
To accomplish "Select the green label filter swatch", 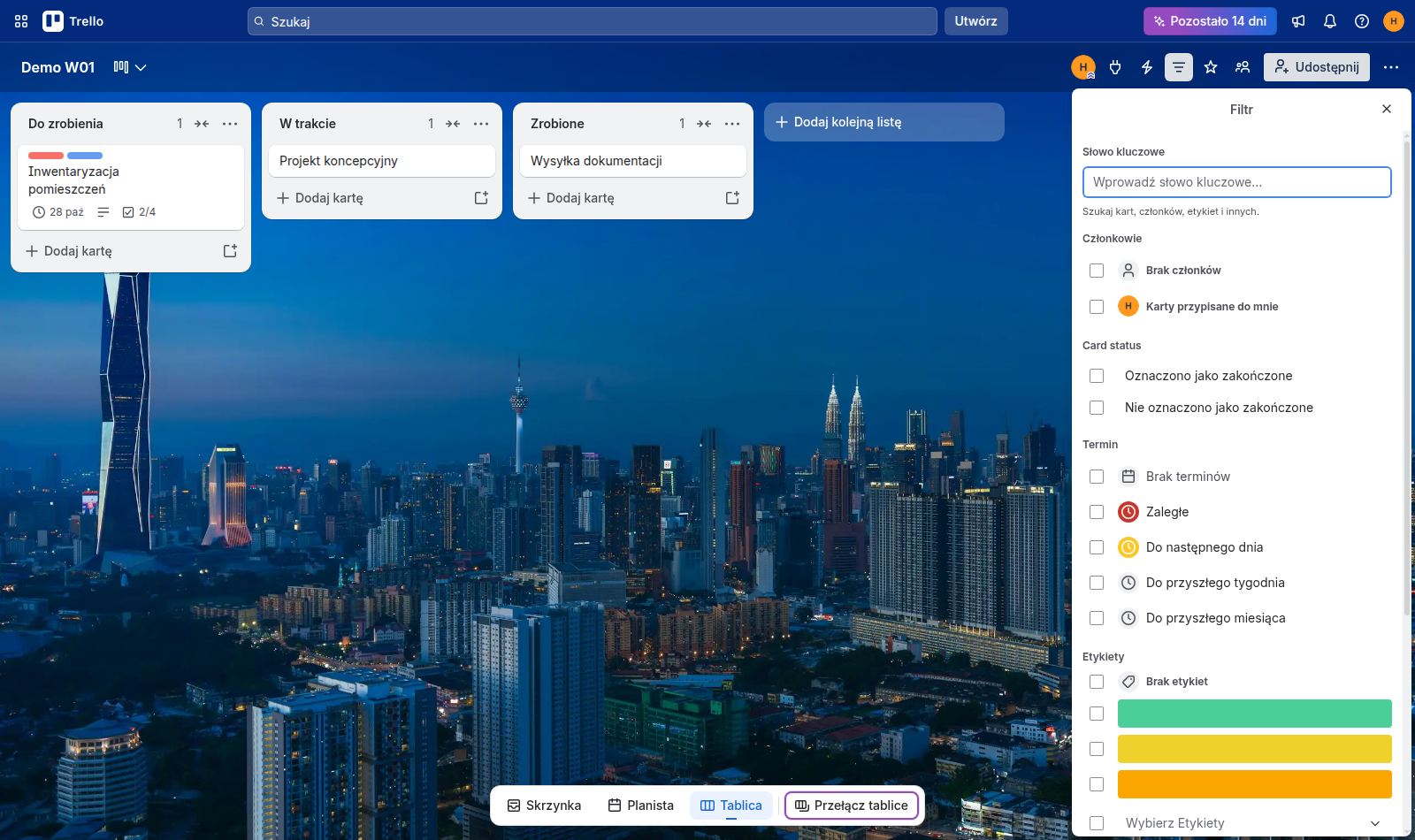I will pos(1255,714).
